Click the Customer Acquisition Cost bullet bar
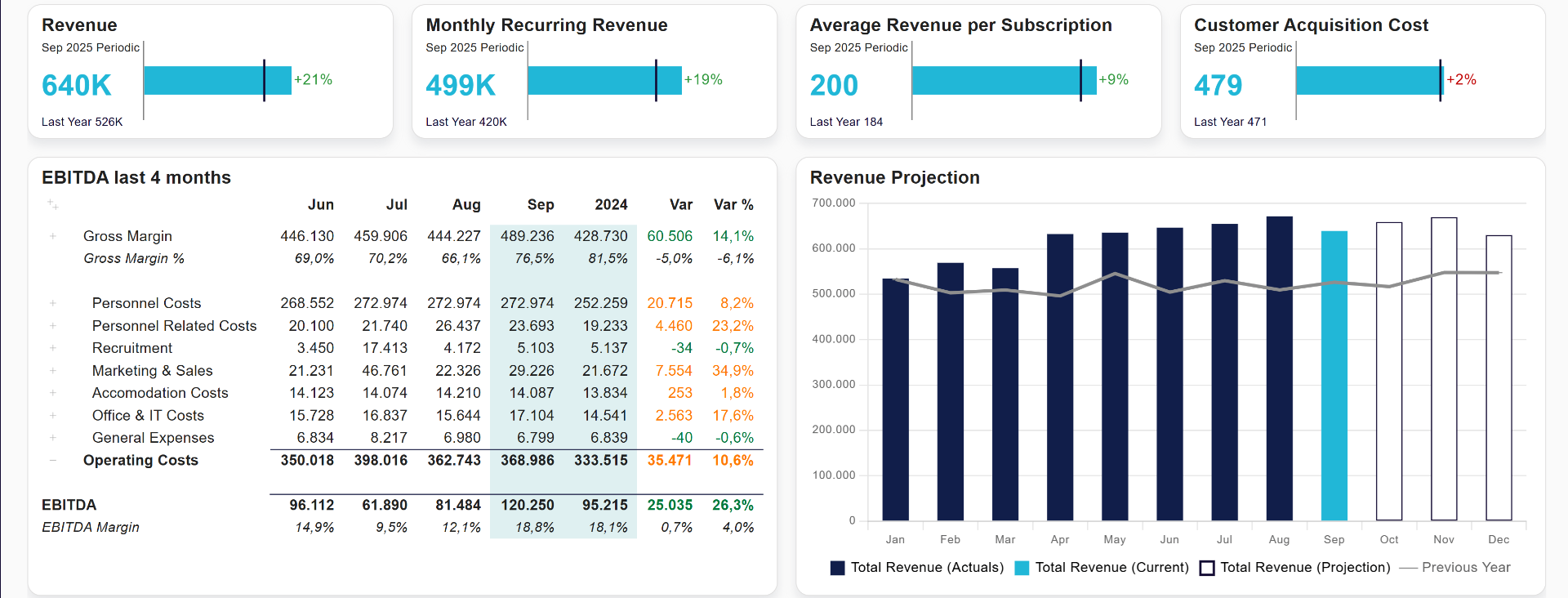 click(1370, 80)
